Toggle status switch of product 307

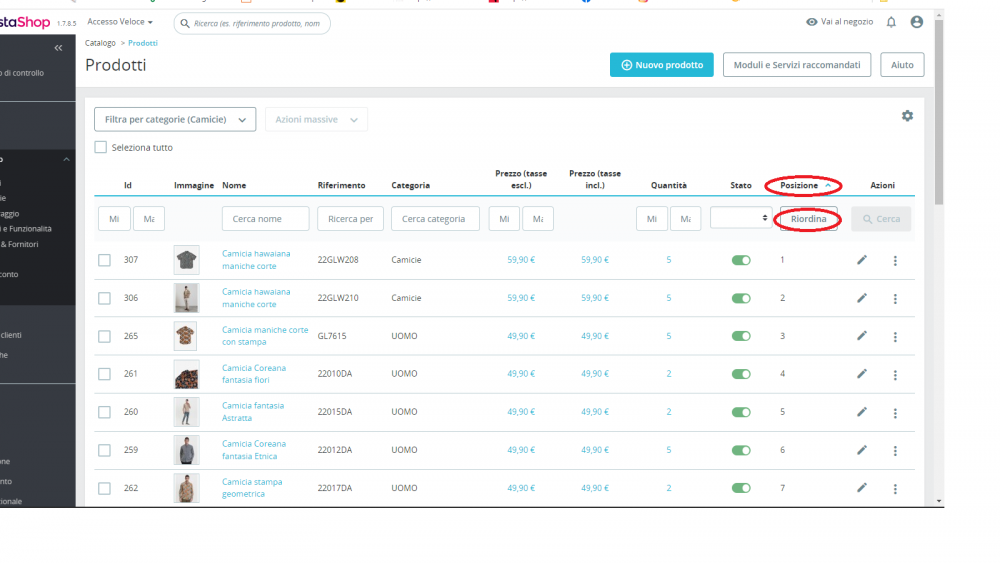coord(740,260)
